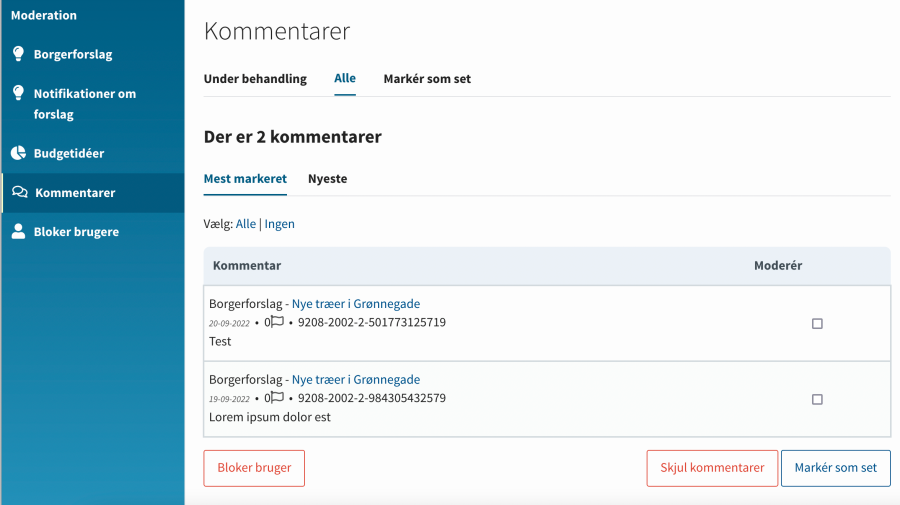Click the Ingen selection link
Image resolution: width=900 pixels, height=505 pixels.
click(280, 224)
